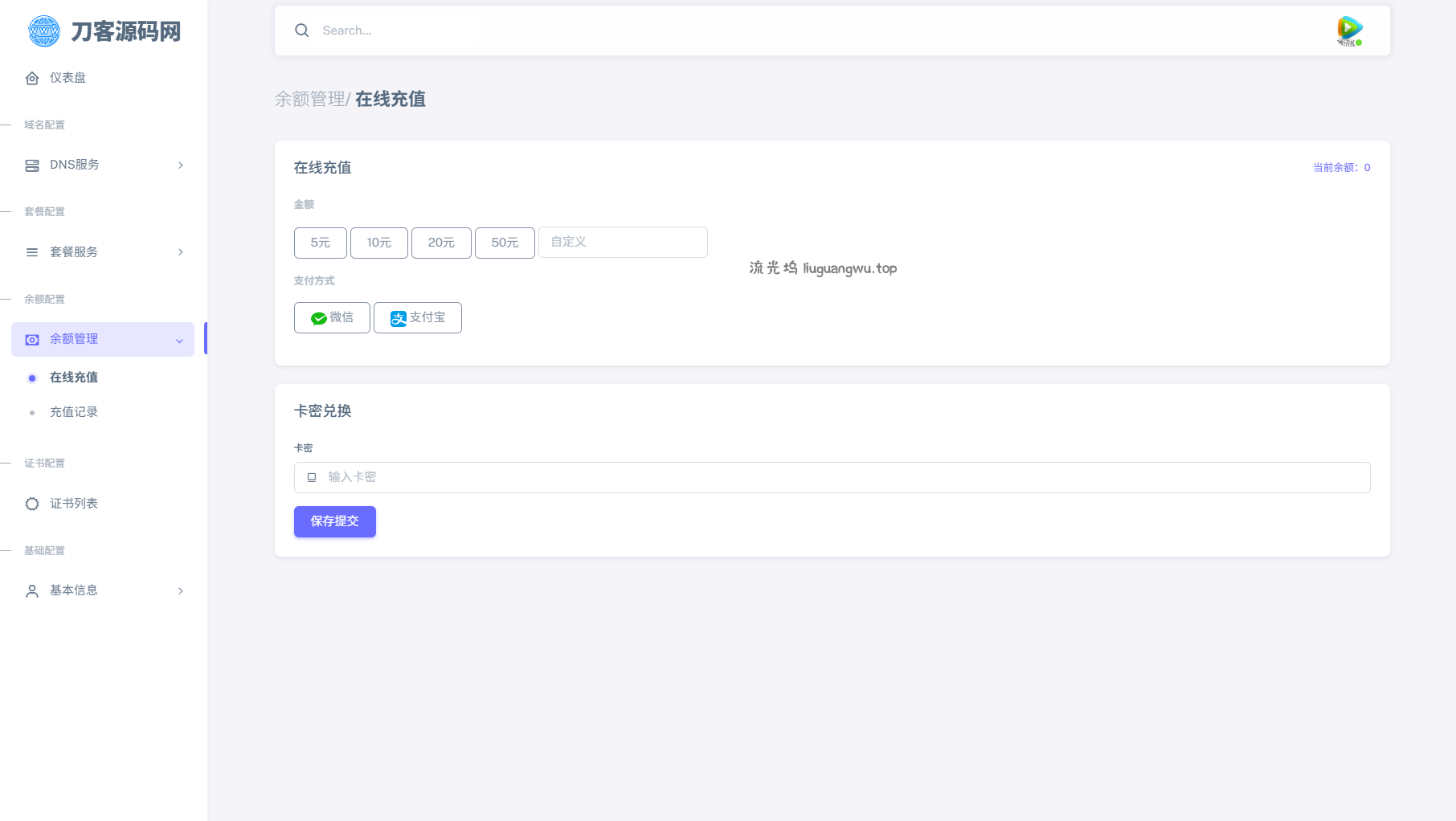
Task: Expand the DNS服务 submenu chevron
Action: point(181,165)
